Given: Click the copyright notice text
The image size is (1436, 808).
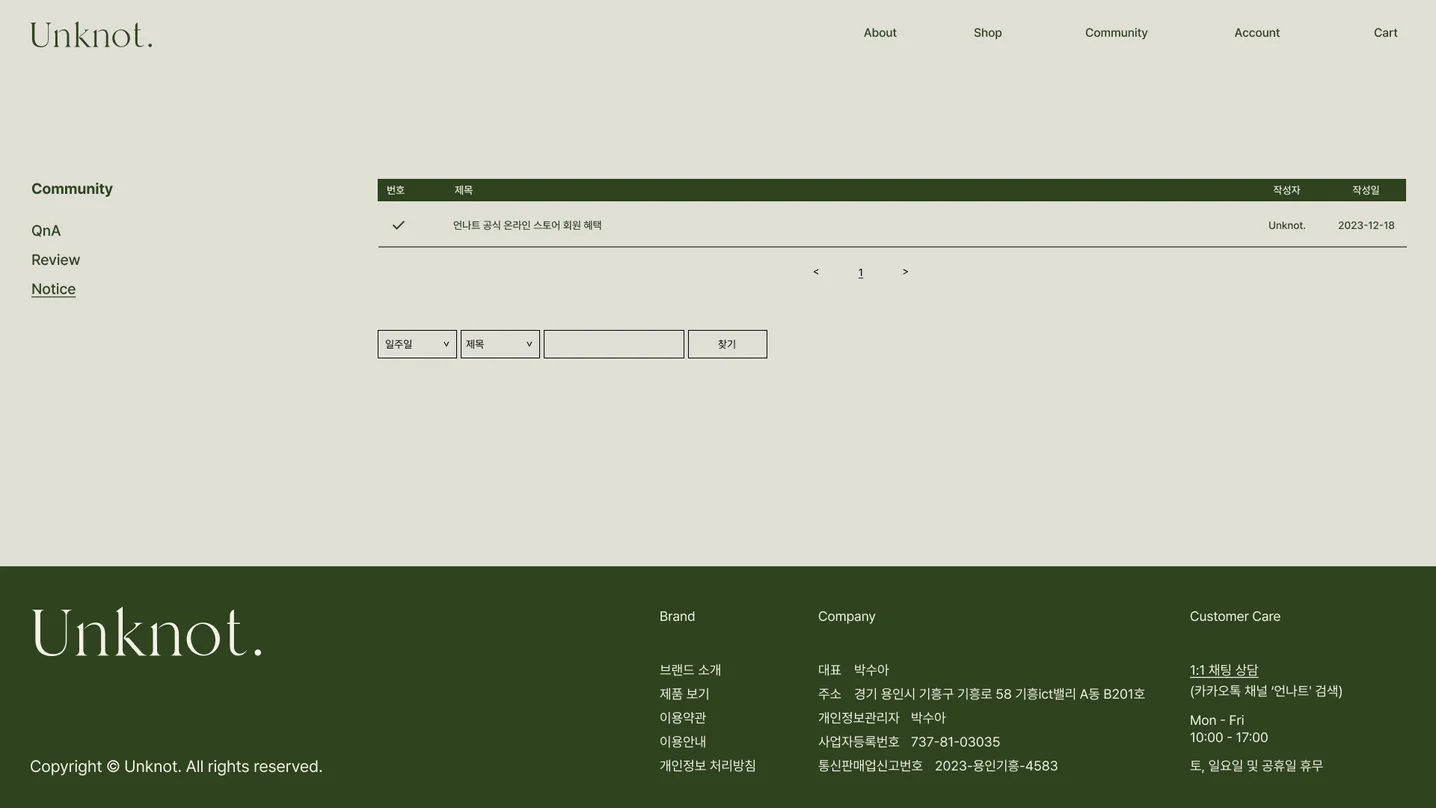Looking at the screenshot, I should tap(176, 767).
